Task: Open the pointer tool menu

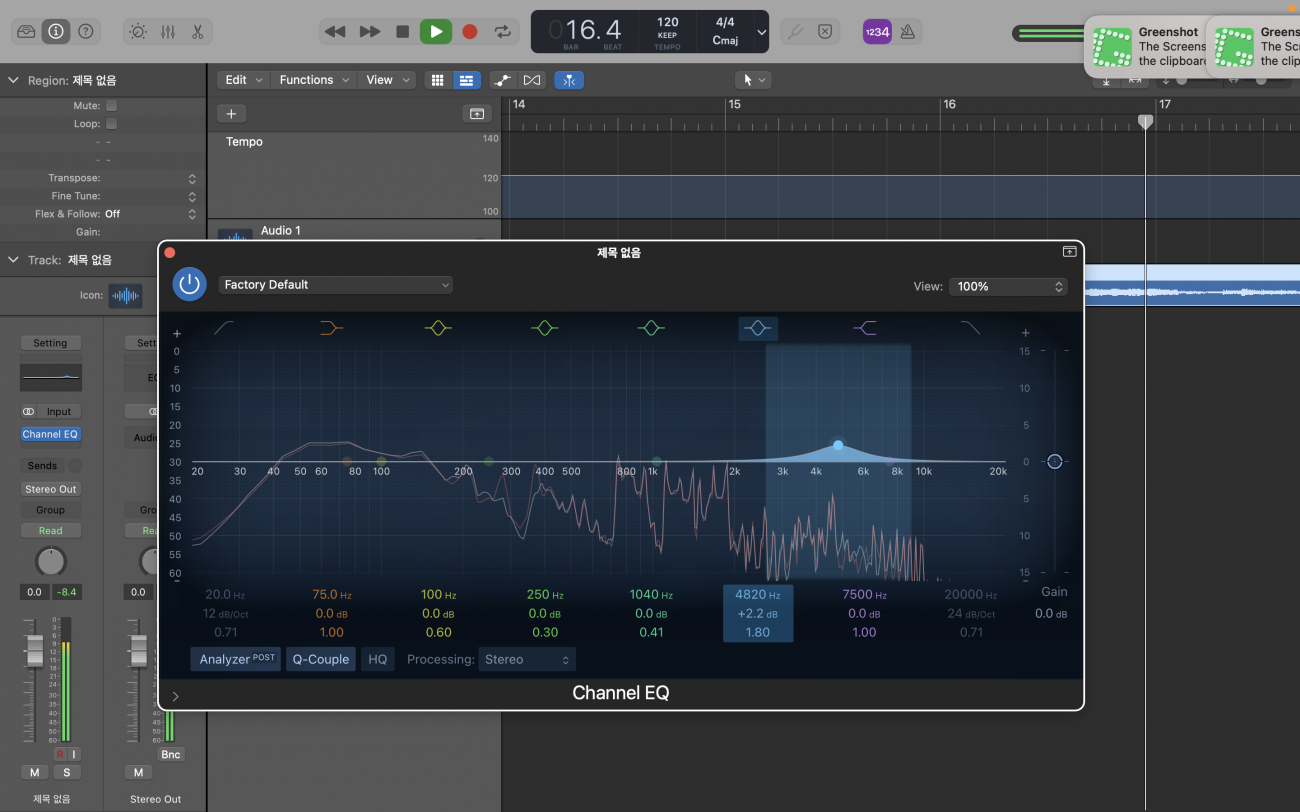Action: coord(752,80)
